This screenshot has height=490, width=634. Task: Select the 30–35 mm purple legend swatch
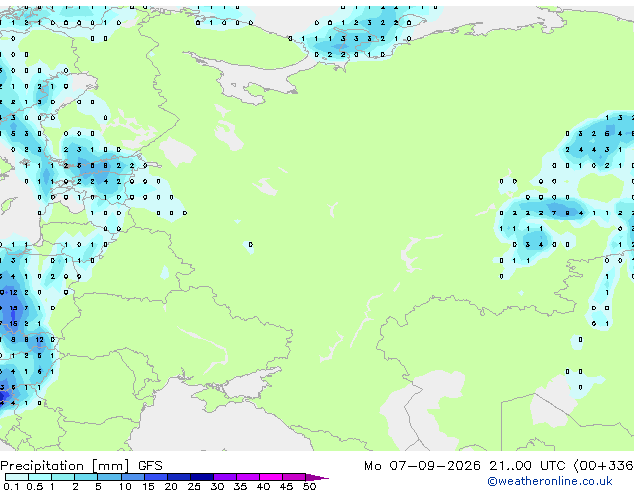click(x=224, y=477)
